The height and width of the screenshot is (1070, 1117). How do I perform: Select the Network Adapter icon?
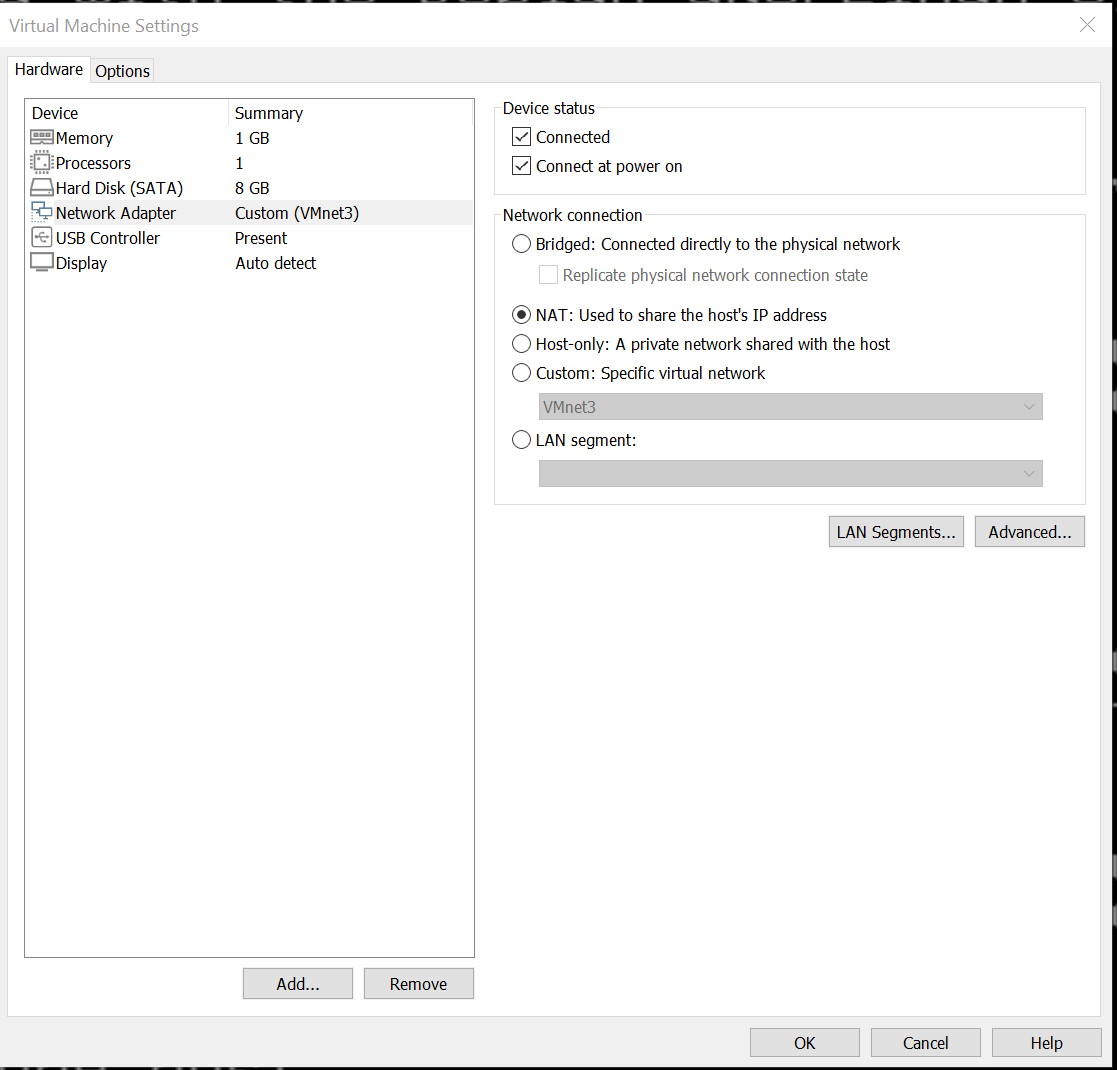42,212
